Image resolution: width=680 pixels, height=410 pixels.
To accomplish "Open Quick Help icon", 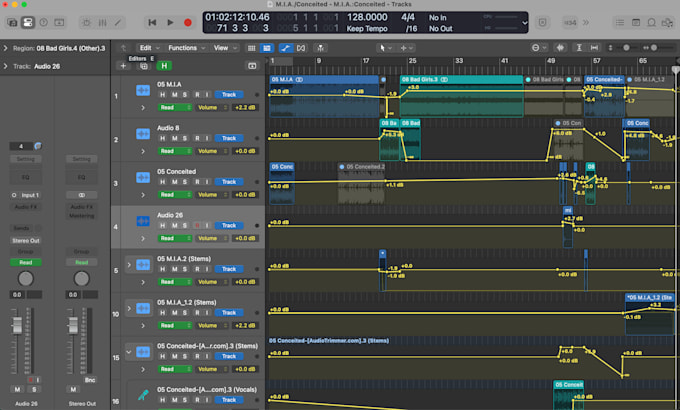I will pyautogui.click(x=43, y=23).
